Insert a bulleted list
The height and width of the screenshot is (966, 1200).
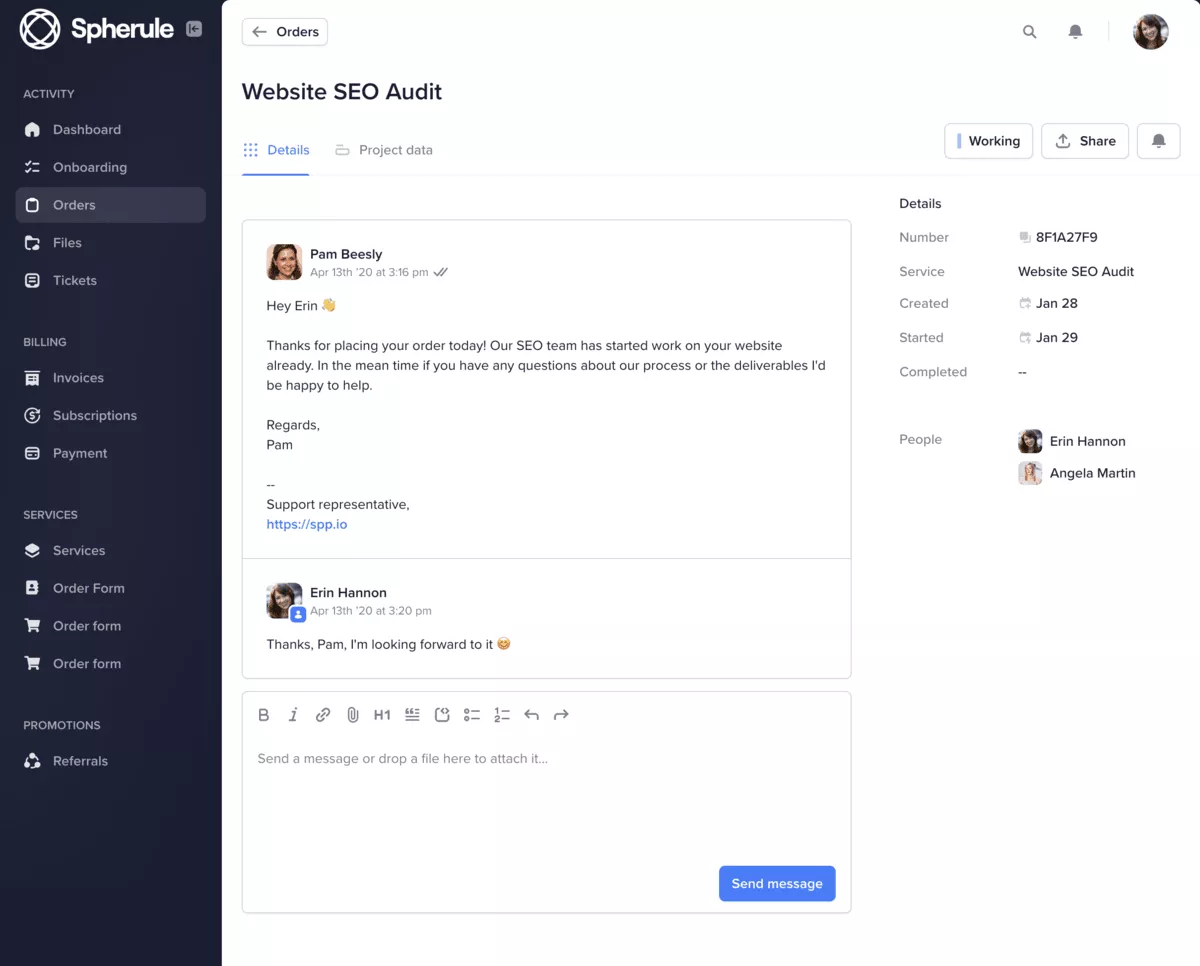(472, 715)
